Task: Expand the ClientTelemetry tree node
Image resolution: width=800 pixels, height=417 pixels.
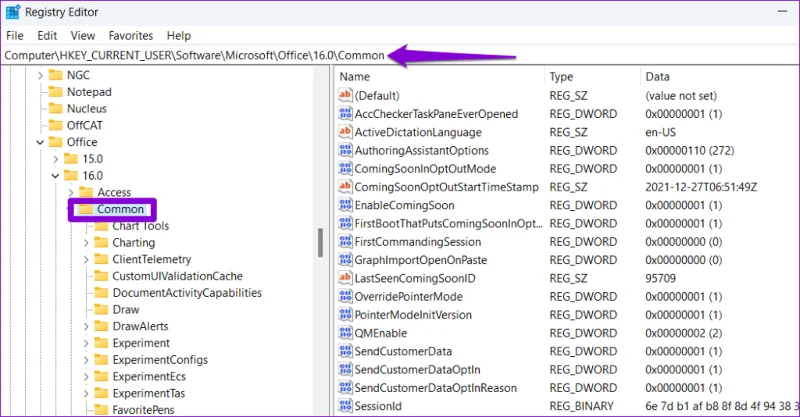Action: tap(86, 260)
